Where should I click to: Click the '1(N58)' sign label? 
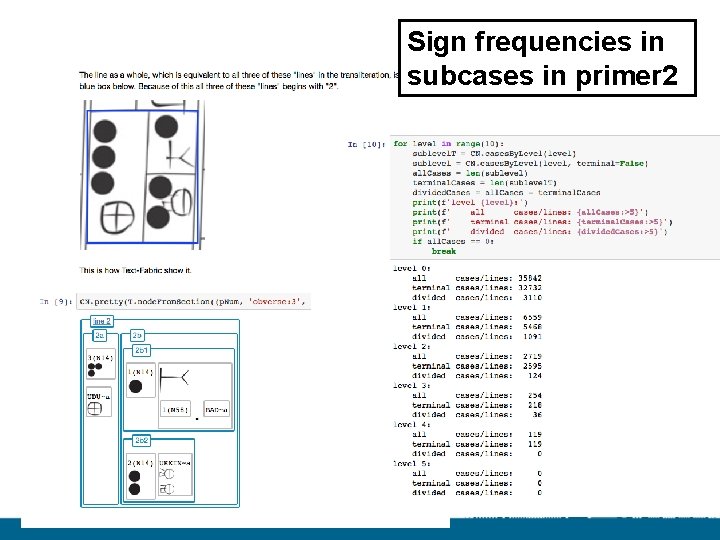[x=174, y=409]
